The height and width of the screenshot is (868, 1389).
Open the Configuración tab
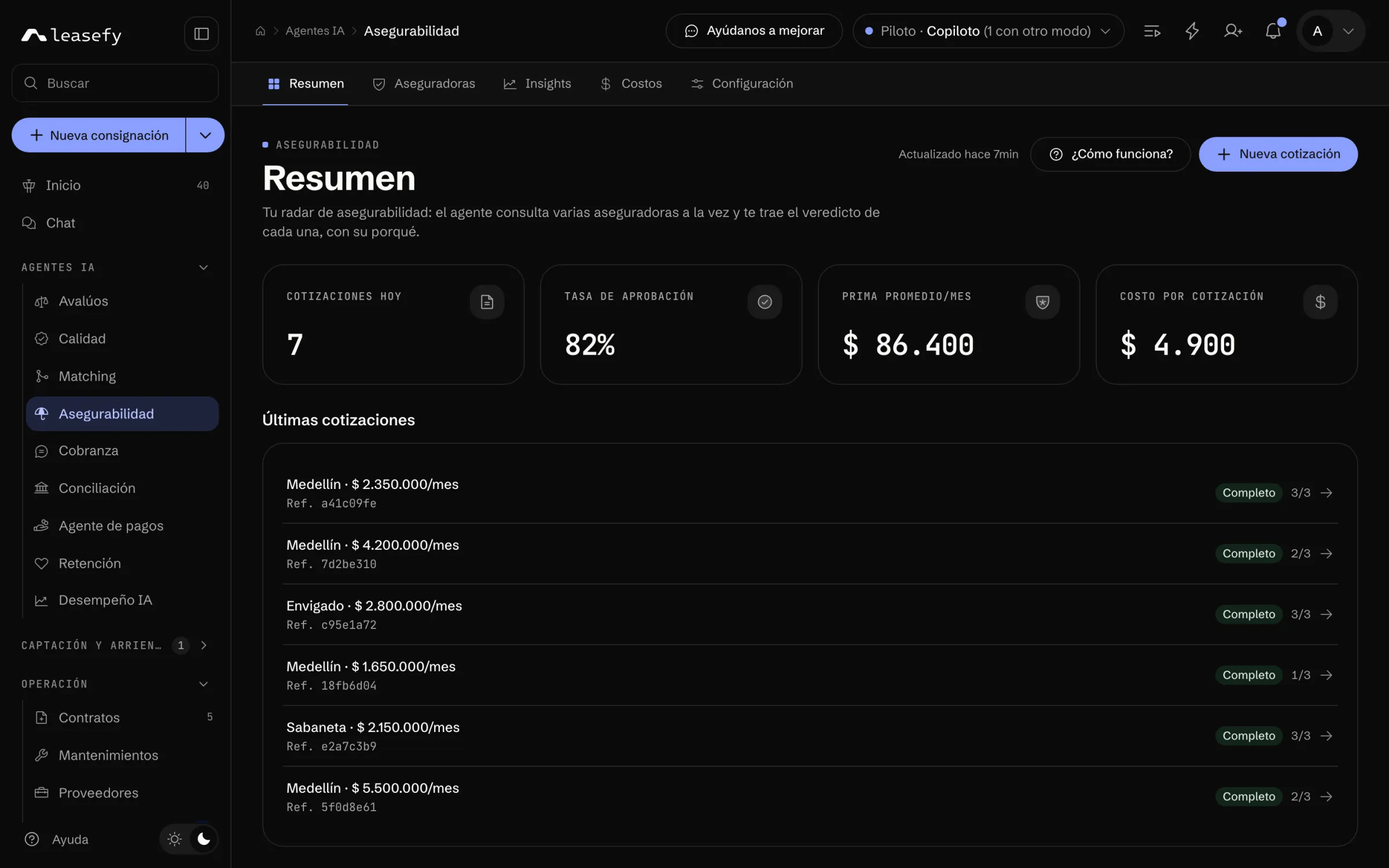(x=741, y=84)
